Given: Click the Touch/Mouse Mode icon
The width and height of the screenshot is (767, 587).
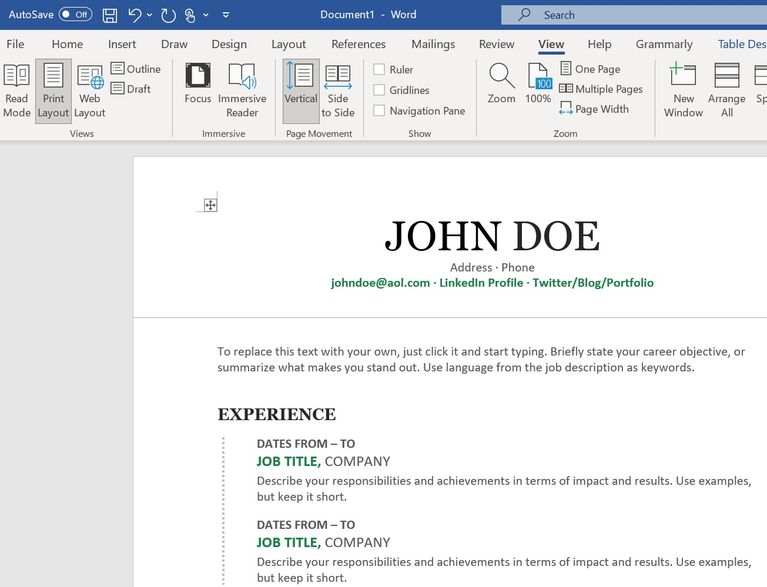Looking at the screenshot, I should point(190,15).
